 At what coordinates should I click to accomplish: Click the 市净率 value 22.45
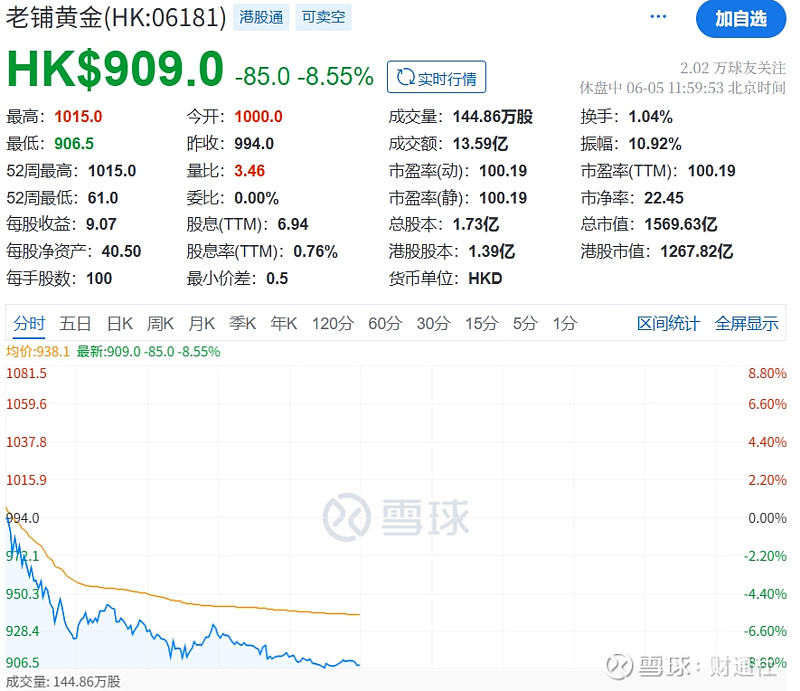[x=664, y=198]
